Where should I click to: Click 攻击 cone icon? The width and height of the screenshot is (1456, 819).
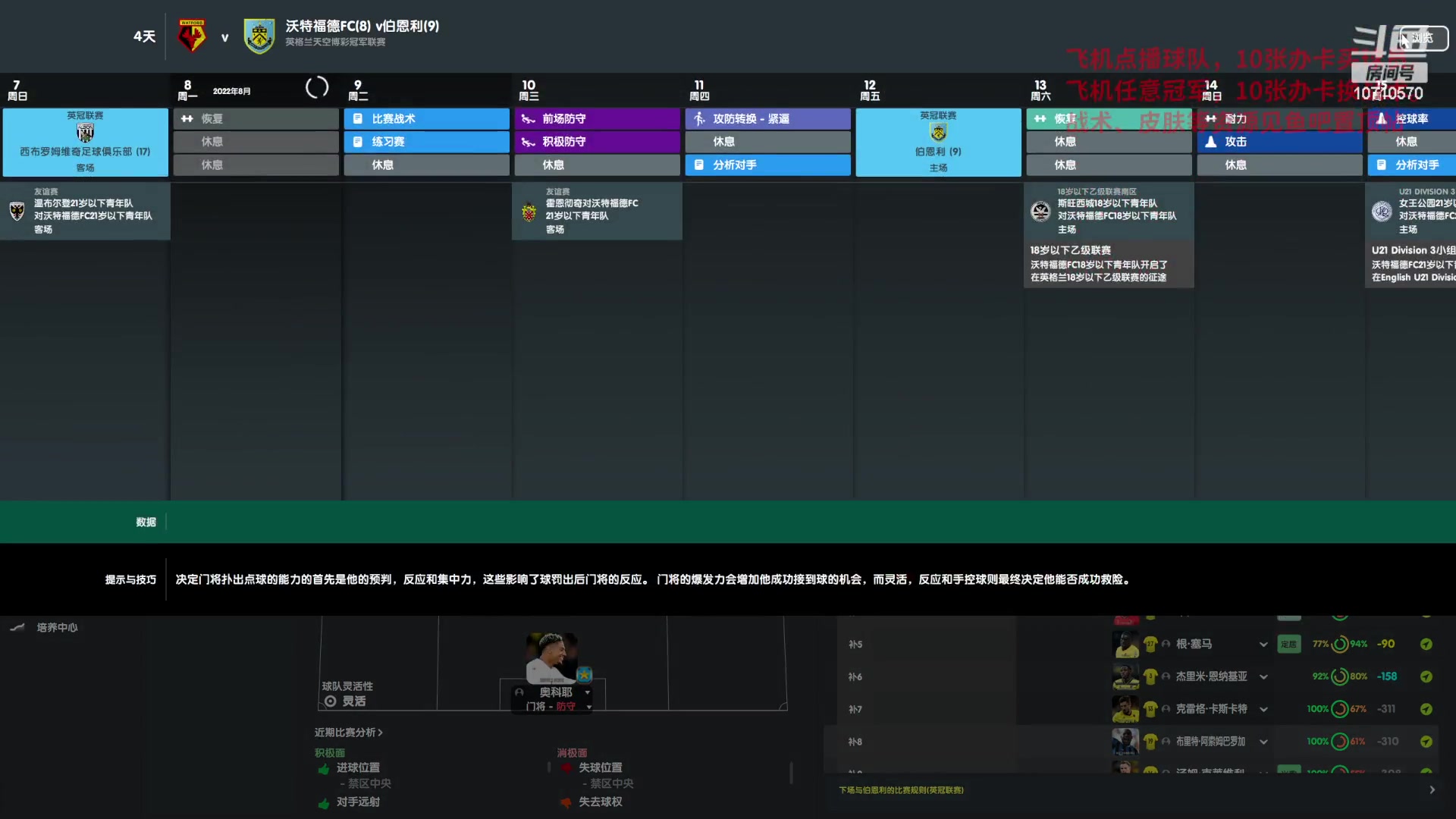pyautogui.click(x=1211, y=142)
